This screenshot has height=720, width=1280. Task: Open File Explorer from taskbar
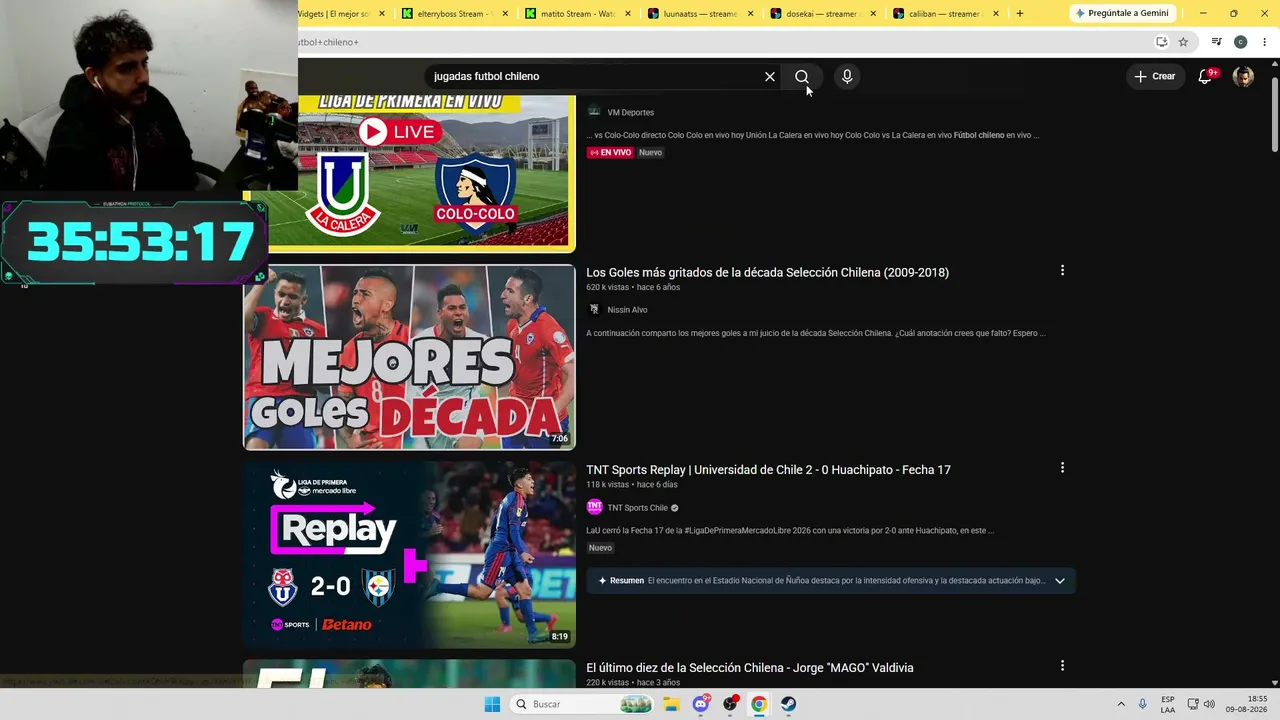[x=671, y=704]
